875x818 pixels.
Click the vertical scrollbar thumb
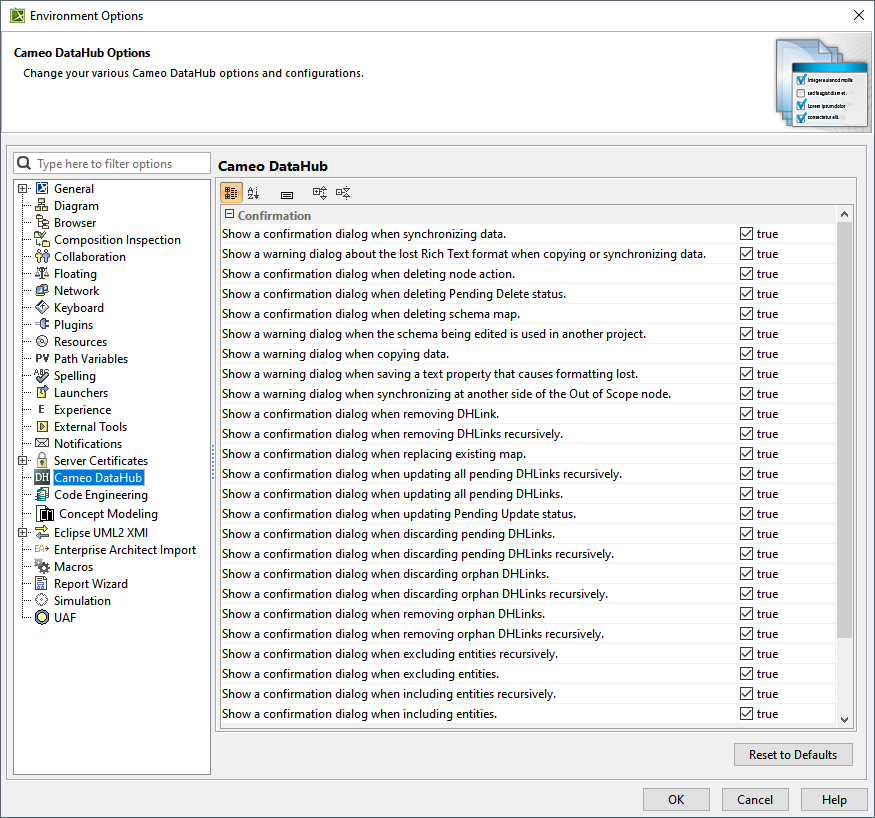pyautogui.click(x=844, y=430)
